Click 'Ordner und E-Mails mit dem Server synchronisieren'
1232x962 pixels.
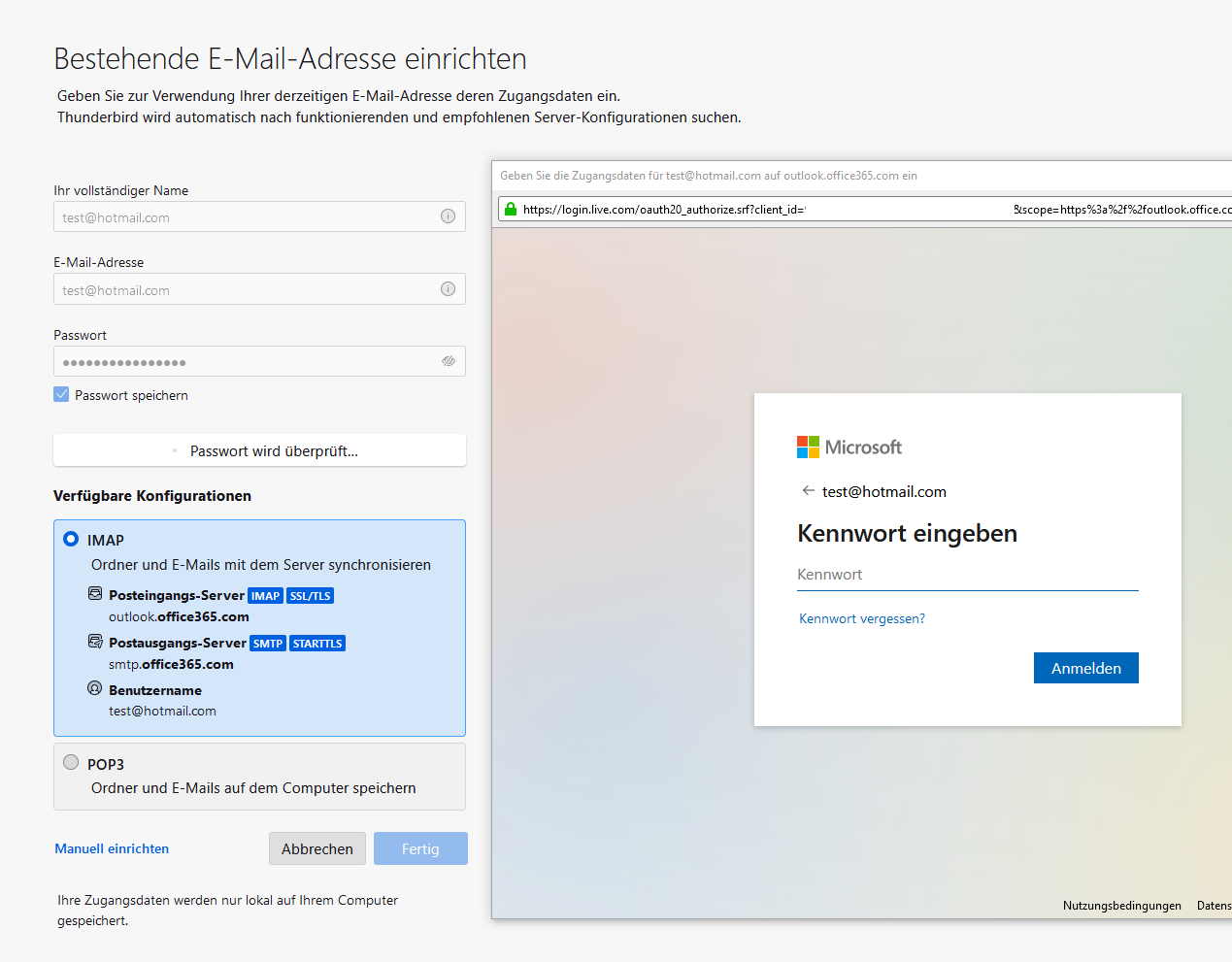pos(261,565)
